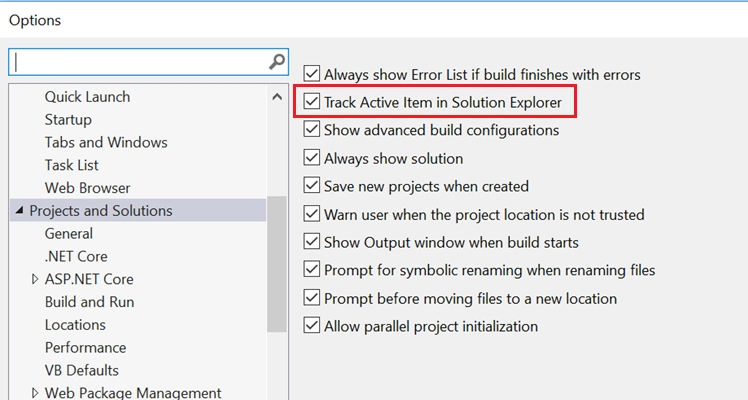Expand the ASP.NET Core node
The image size is (748, 400).
35,279
